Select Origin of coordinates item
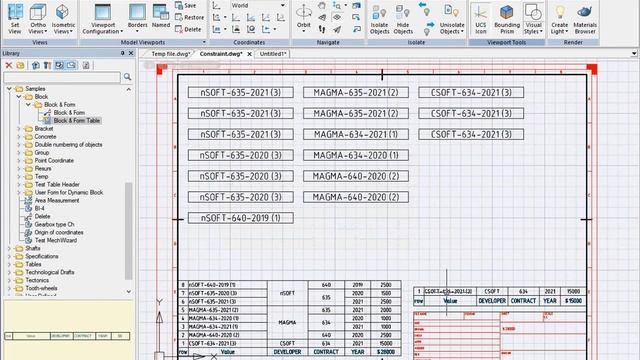640x360 pixels. coord(59,232)
